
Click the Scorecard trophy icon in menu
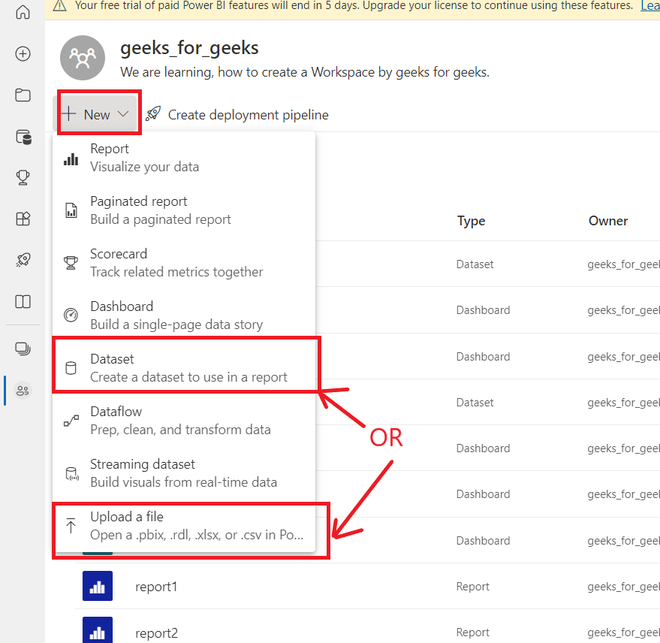coord(71,263)
